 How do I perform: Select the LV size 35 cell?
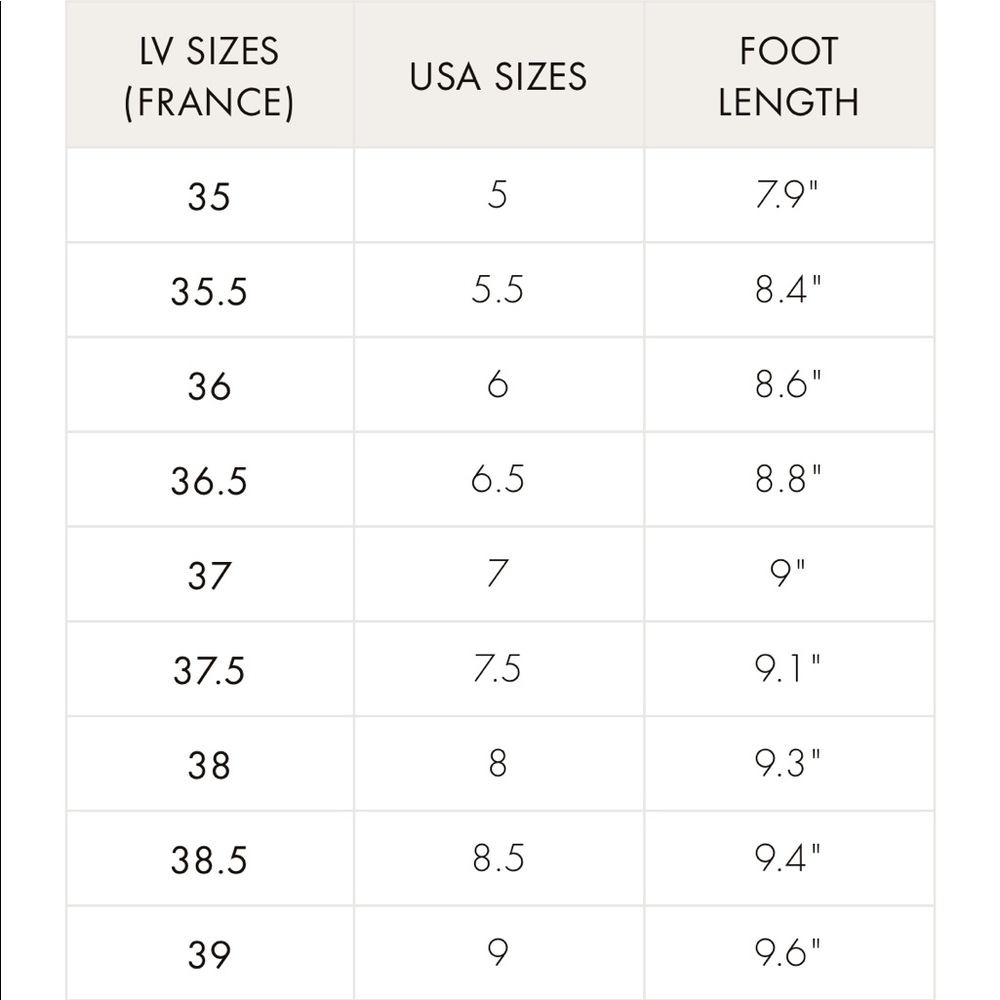(x=210, y=195)
